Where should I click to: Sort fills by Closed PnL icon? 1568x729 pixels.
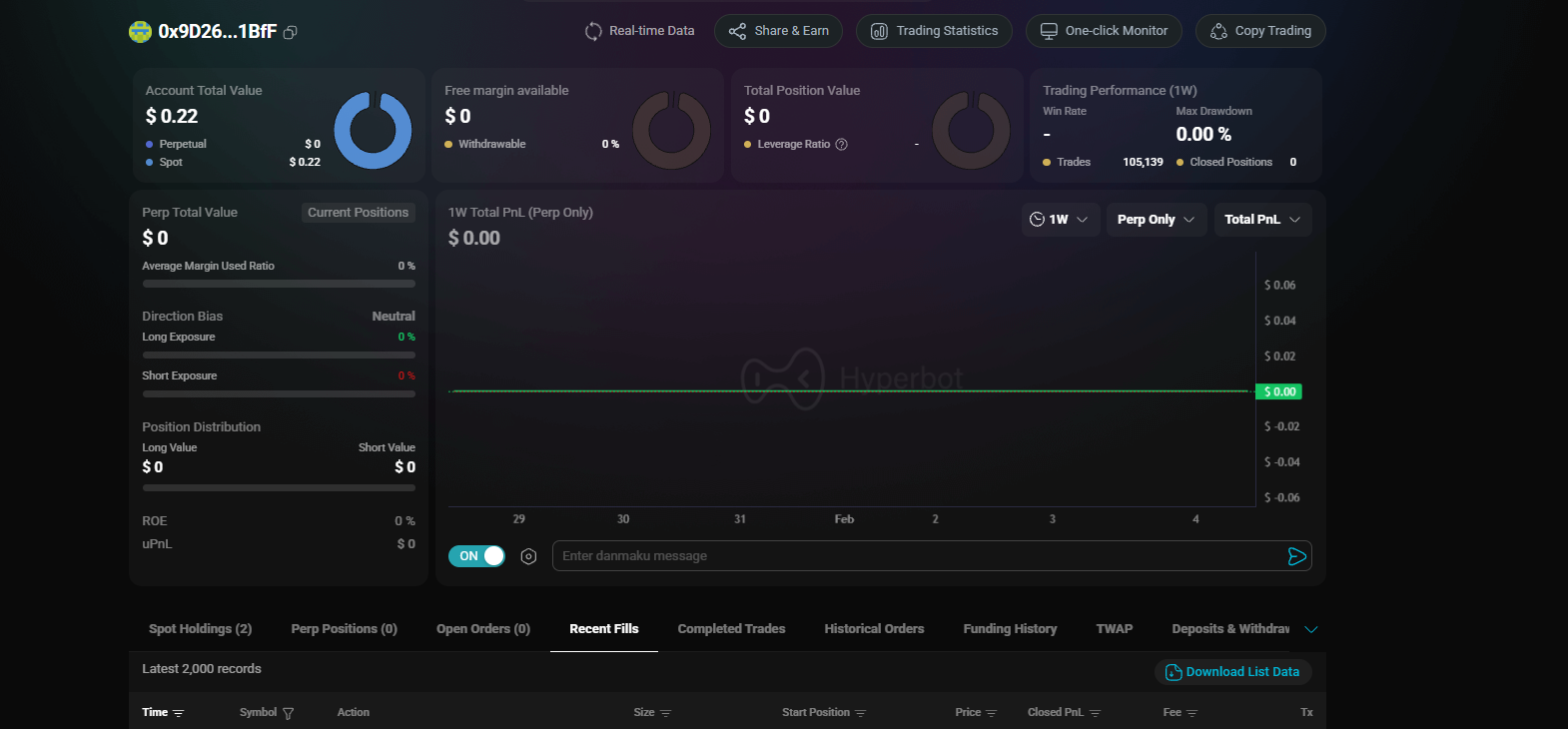coord(1095,713)
